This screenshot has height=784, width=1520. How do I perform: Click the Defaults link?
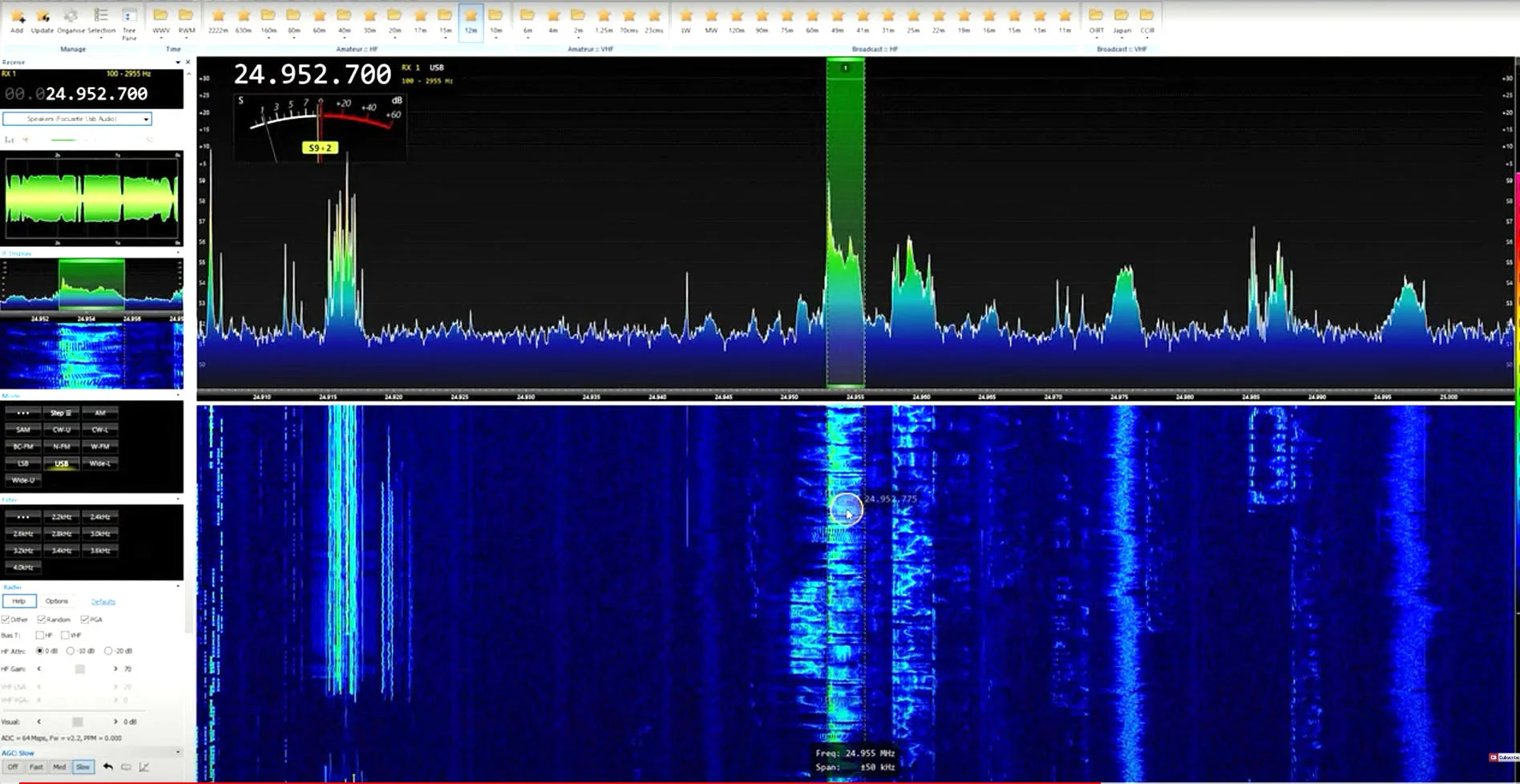click(103, 602)
